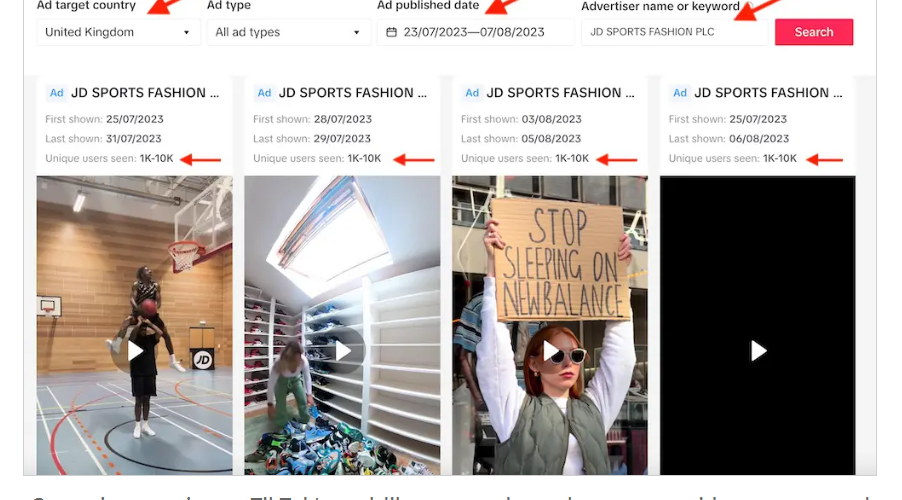Screen dimensions: 902x500
Task: Open the Ad target country dropdown
Action: point(118,32)
